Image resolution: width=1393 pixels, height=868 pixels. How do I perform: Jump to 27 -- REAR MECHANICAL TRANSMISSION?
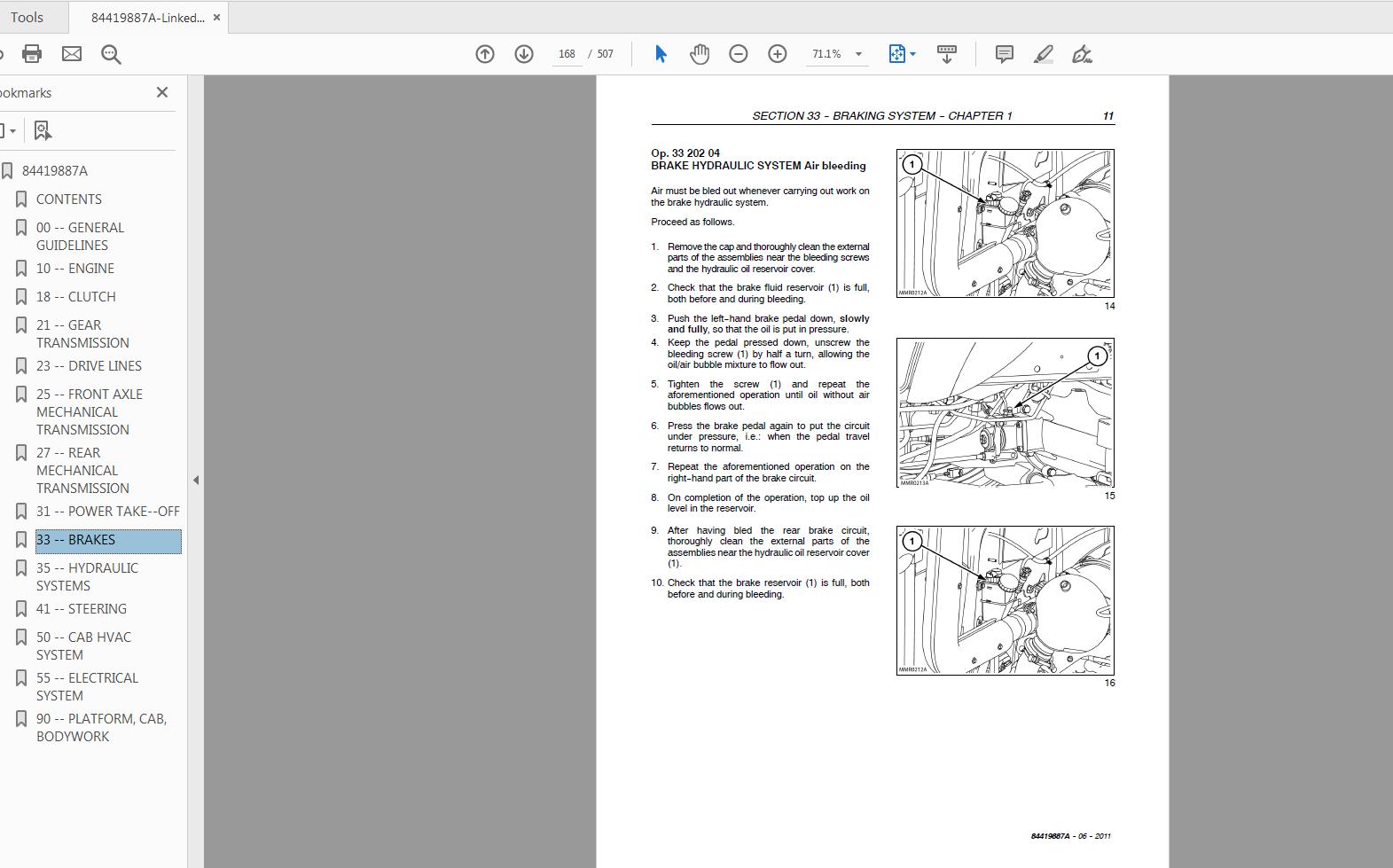click(82, 471)
